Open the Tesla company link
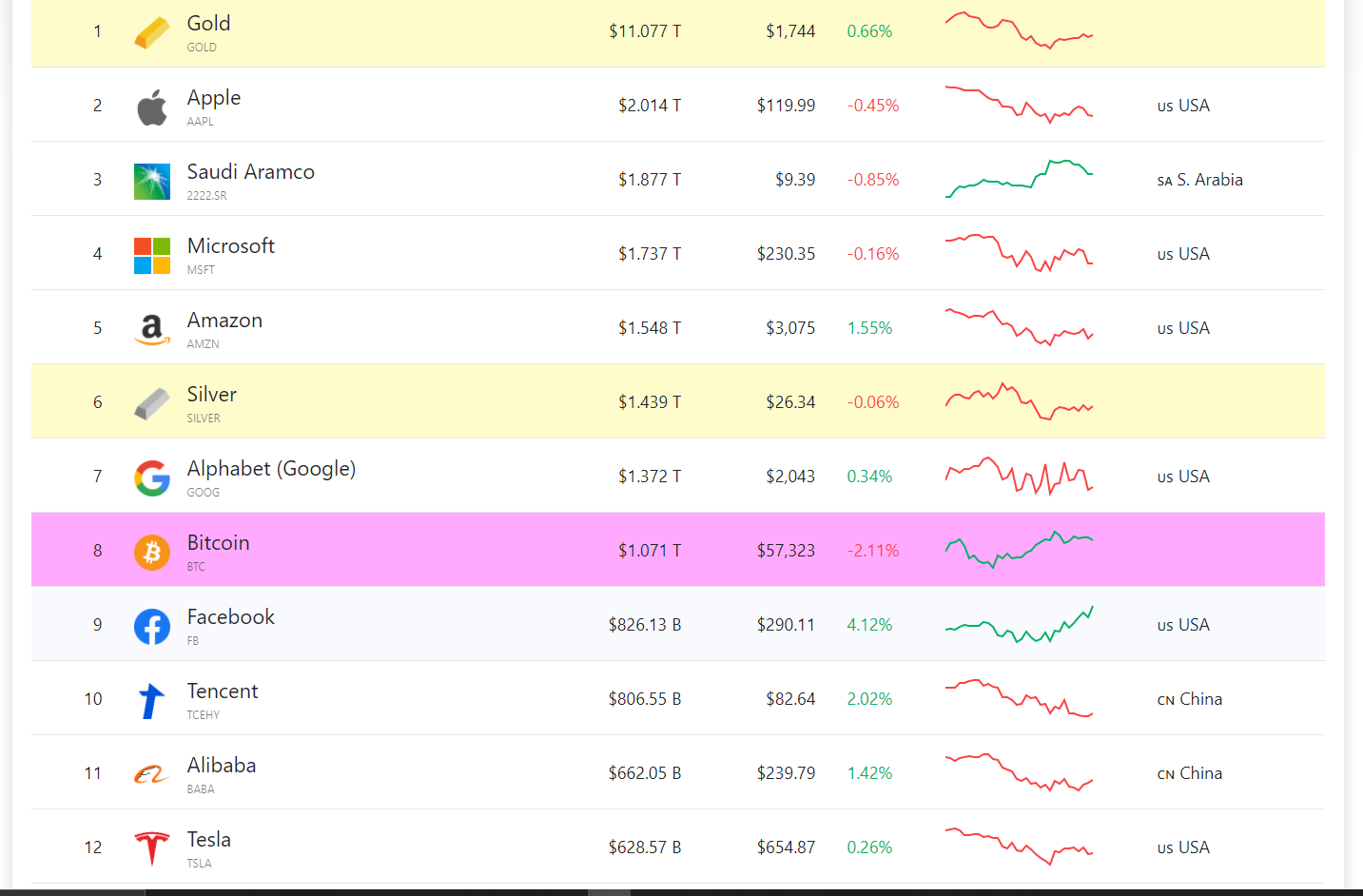Screen dimensions: 1363x896 [209, 840]
